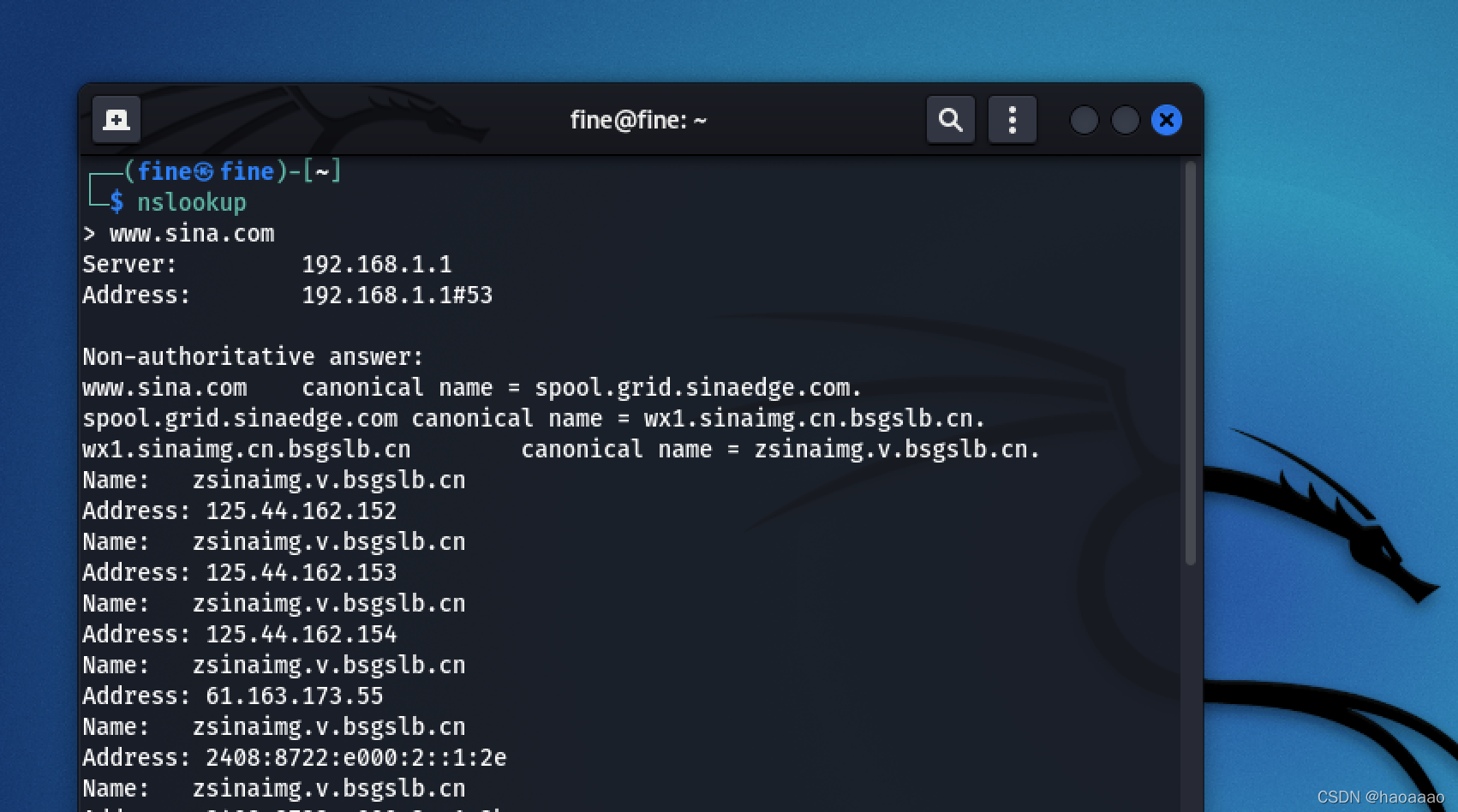
Task: Click 'zsinaimg.v.bsgslb.cn.' canonical name value
Action: click(897, 450)
